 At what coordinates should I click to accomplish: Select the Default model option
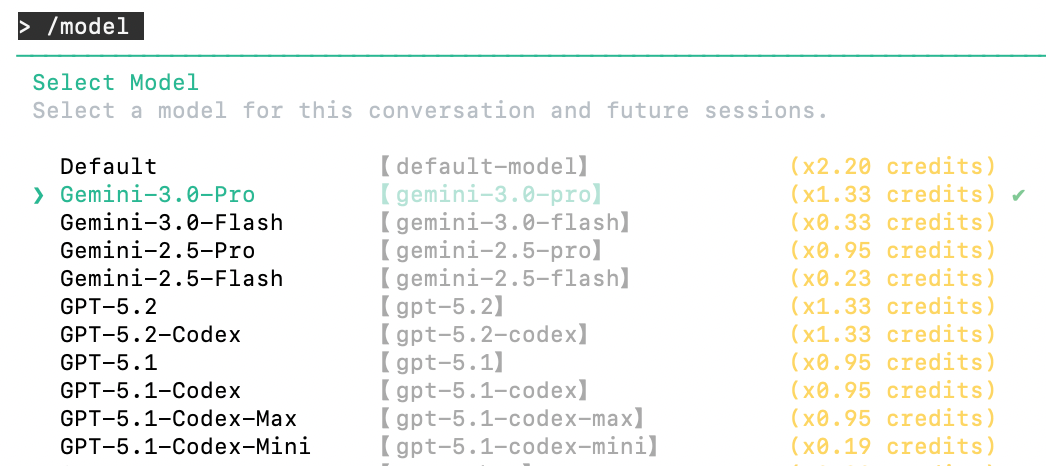(108, 166)
